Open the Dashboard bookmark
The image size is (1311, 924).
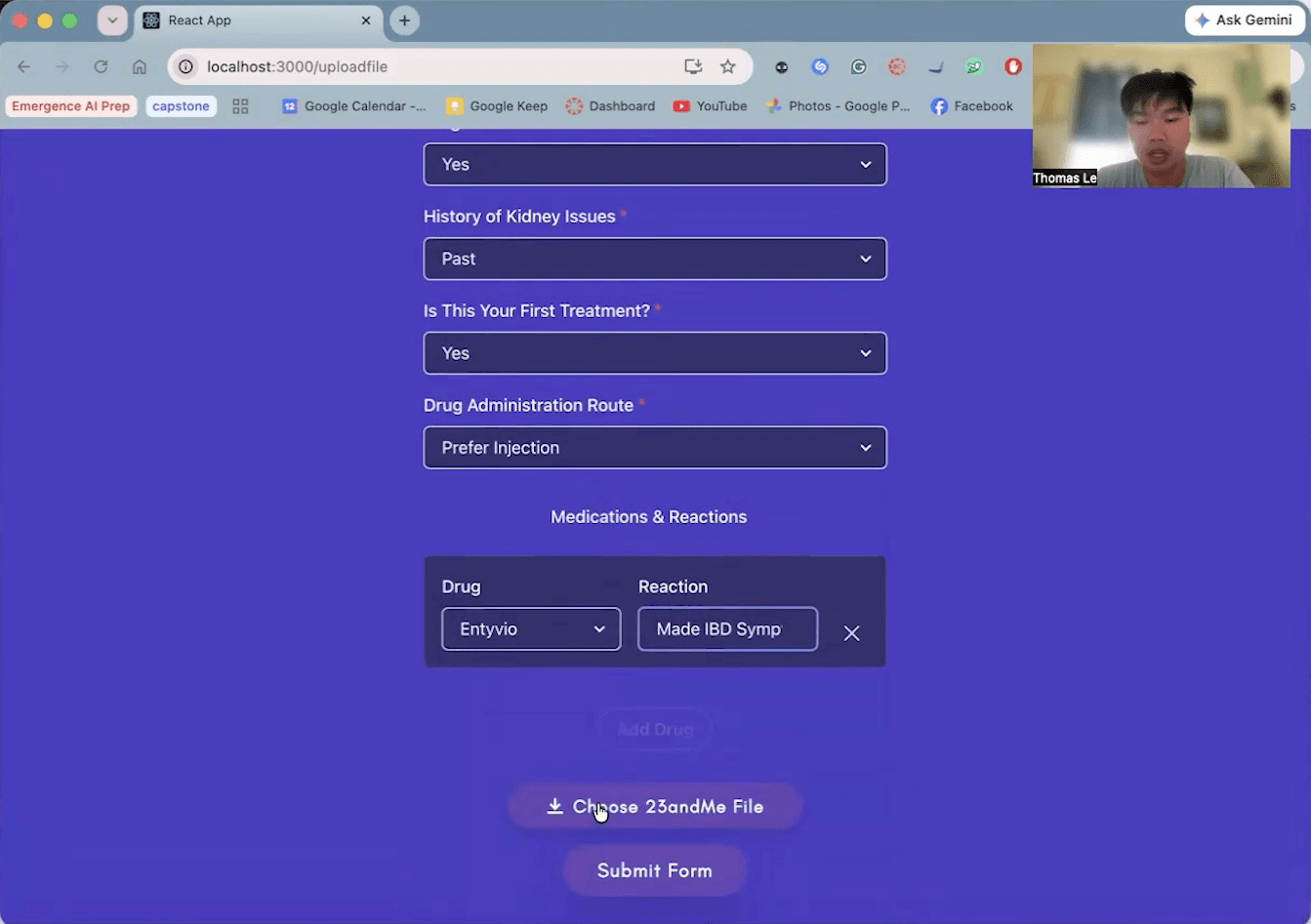click(x=611, y=106)
